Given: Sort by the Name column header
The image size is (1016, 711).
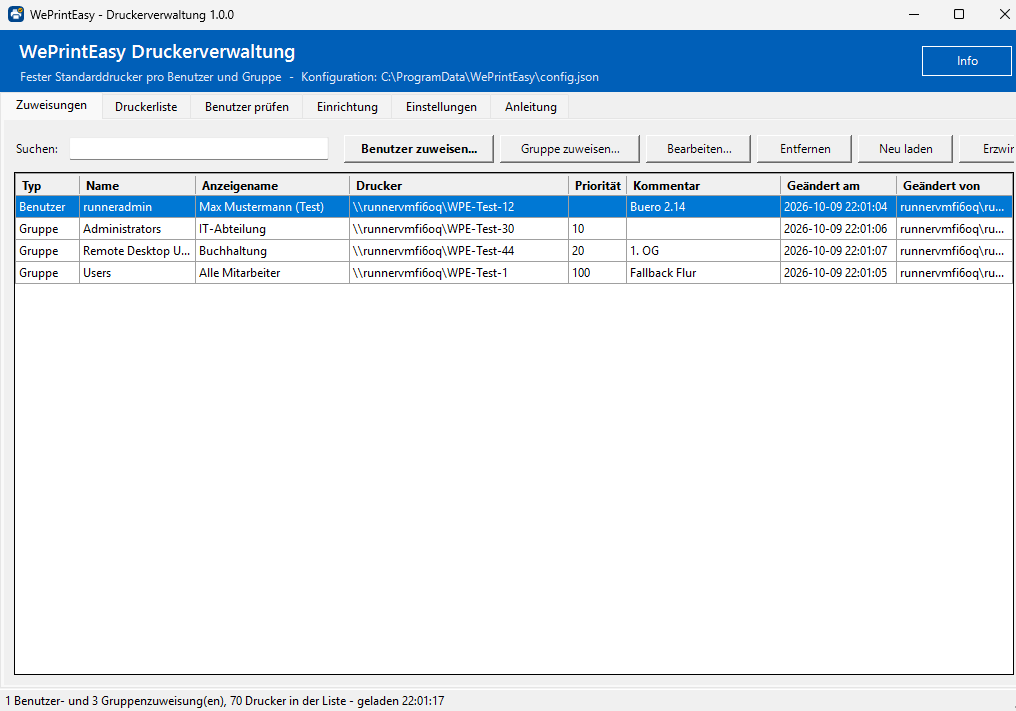Looking at the screenshot, I should [137, 185].
